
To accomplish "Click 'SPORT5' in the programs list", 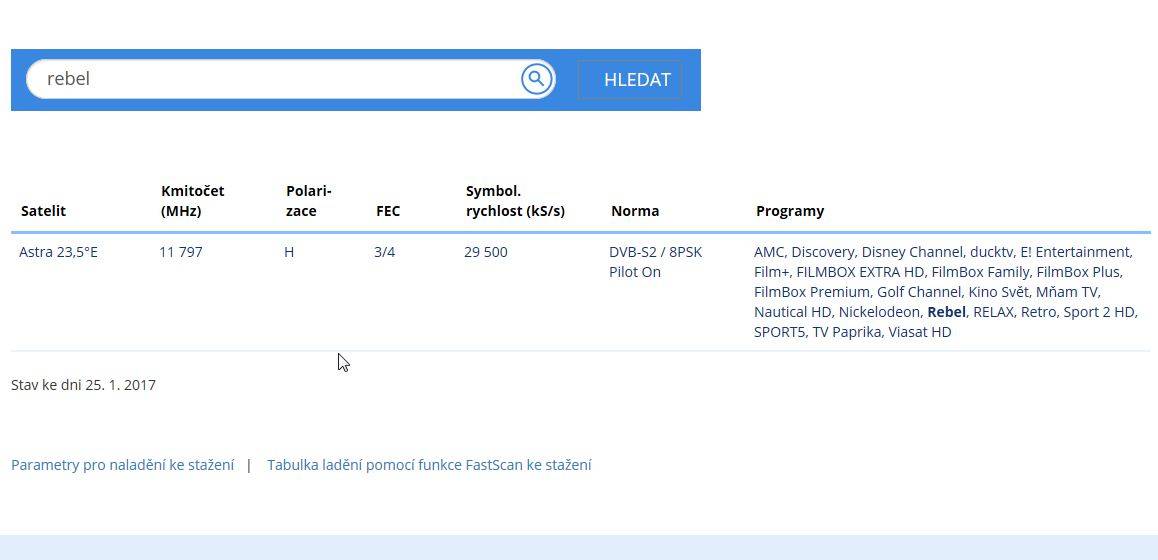I will coord(779,332).
